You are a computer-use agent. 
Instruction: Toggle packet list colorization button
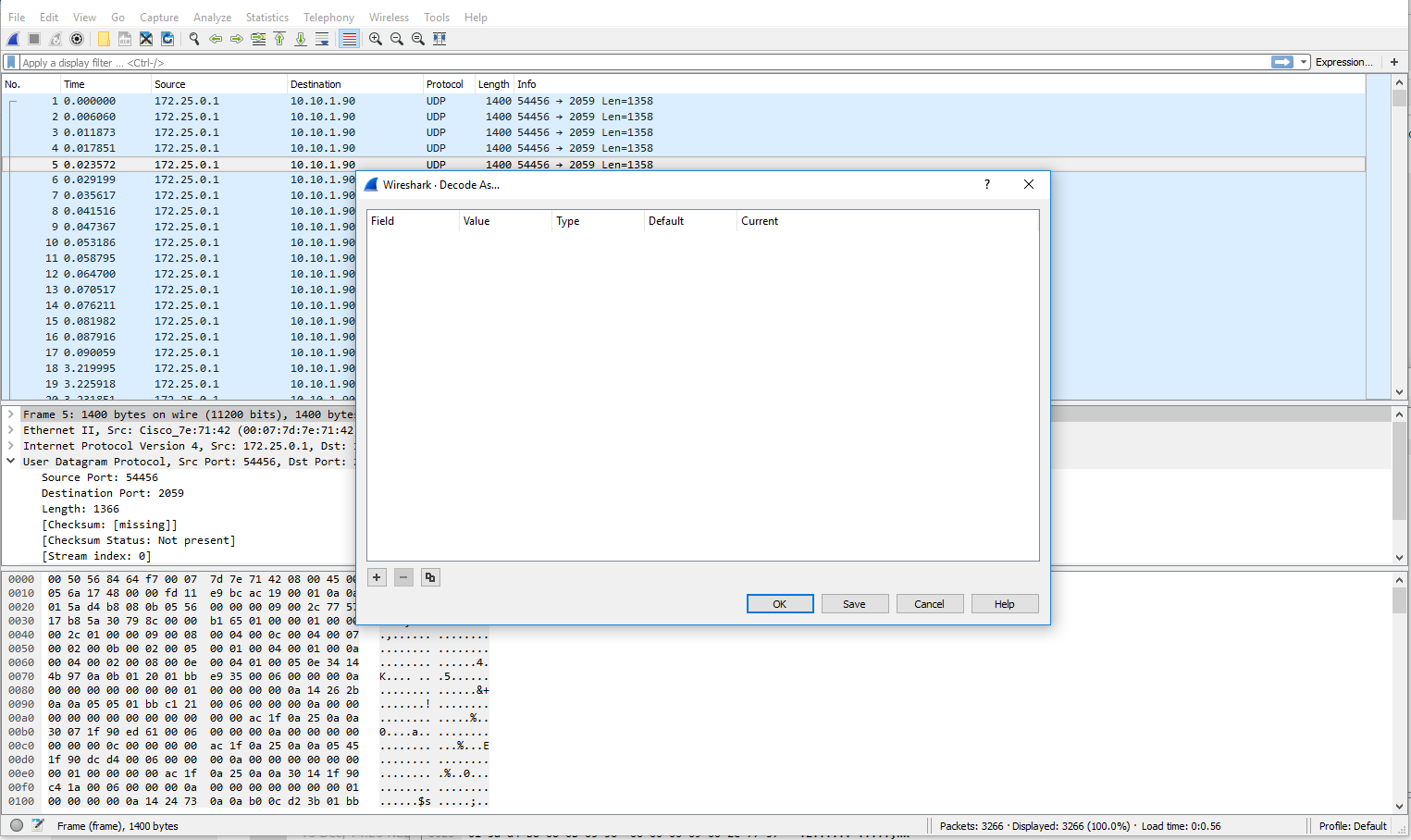tap(349, 39)
